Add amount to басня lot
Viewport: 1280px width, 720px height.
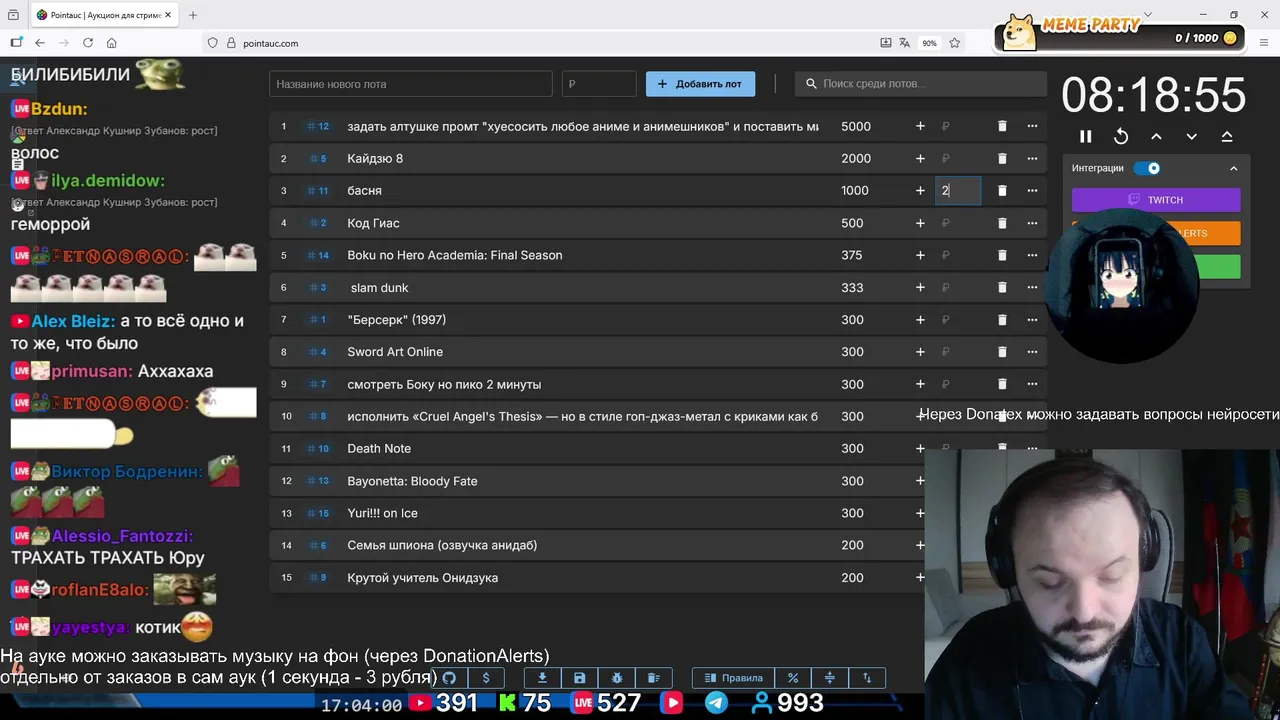[920, 190]
